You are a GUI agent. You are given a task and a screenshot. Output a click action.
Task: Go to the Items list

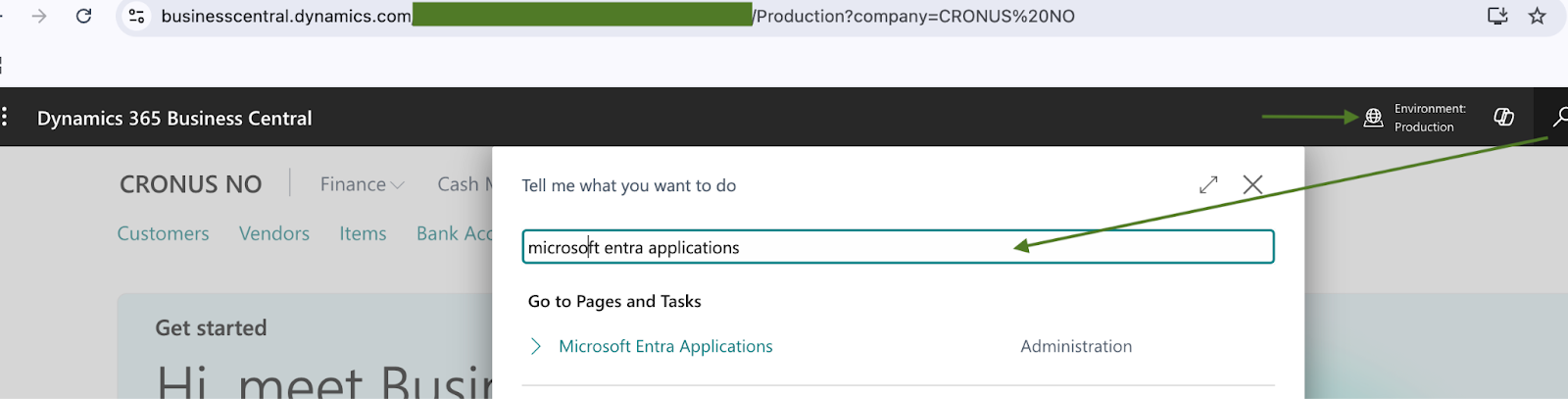coord(363,233)
